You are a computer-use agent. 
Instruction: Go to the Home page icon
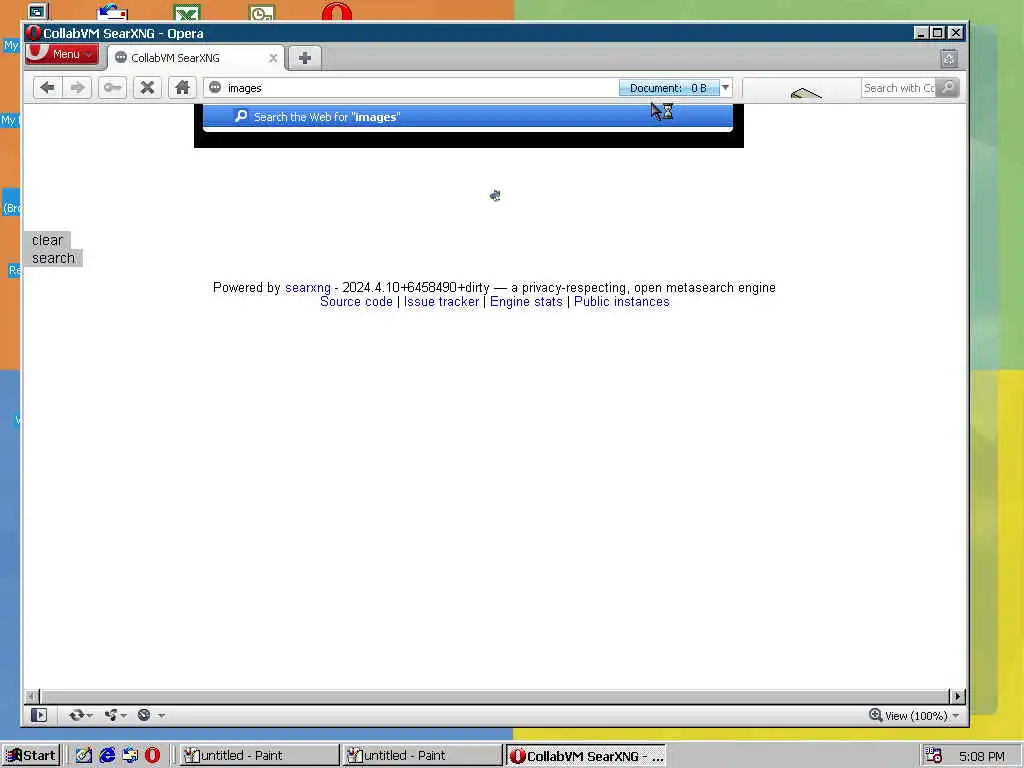coord(182,88)
